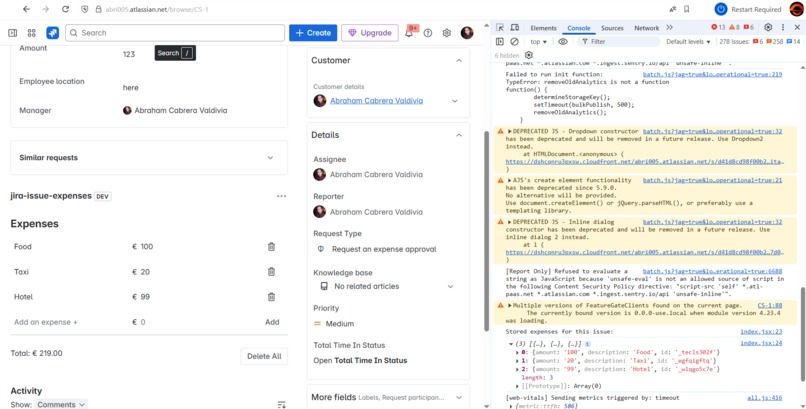
Task: Focus the Jira Search field
Action: (x=175, y=33)
